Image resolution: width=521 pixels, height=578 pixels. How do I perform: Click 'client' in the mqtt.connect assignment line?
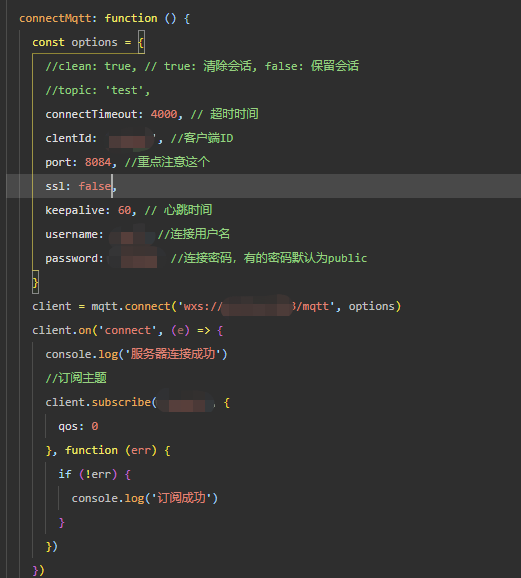pos(52,306)
